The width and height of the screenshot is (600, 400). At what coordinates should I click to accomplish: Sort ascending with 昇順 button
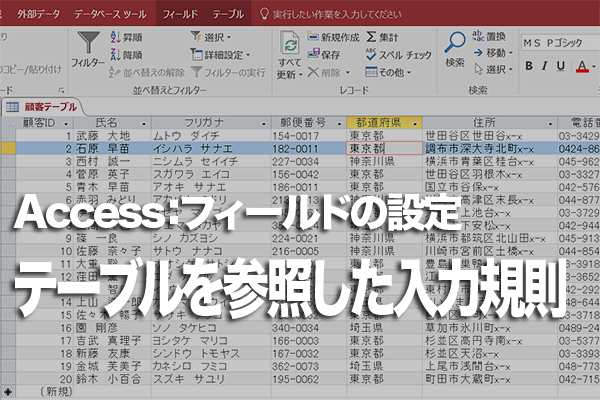click(126, 37)
